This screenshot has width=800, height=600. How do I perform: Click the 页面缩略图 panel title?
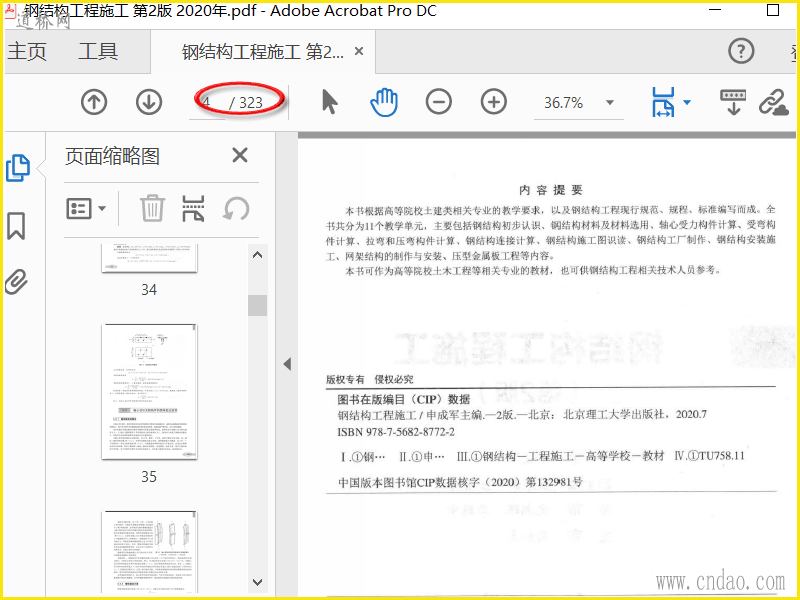pos(112,156)
